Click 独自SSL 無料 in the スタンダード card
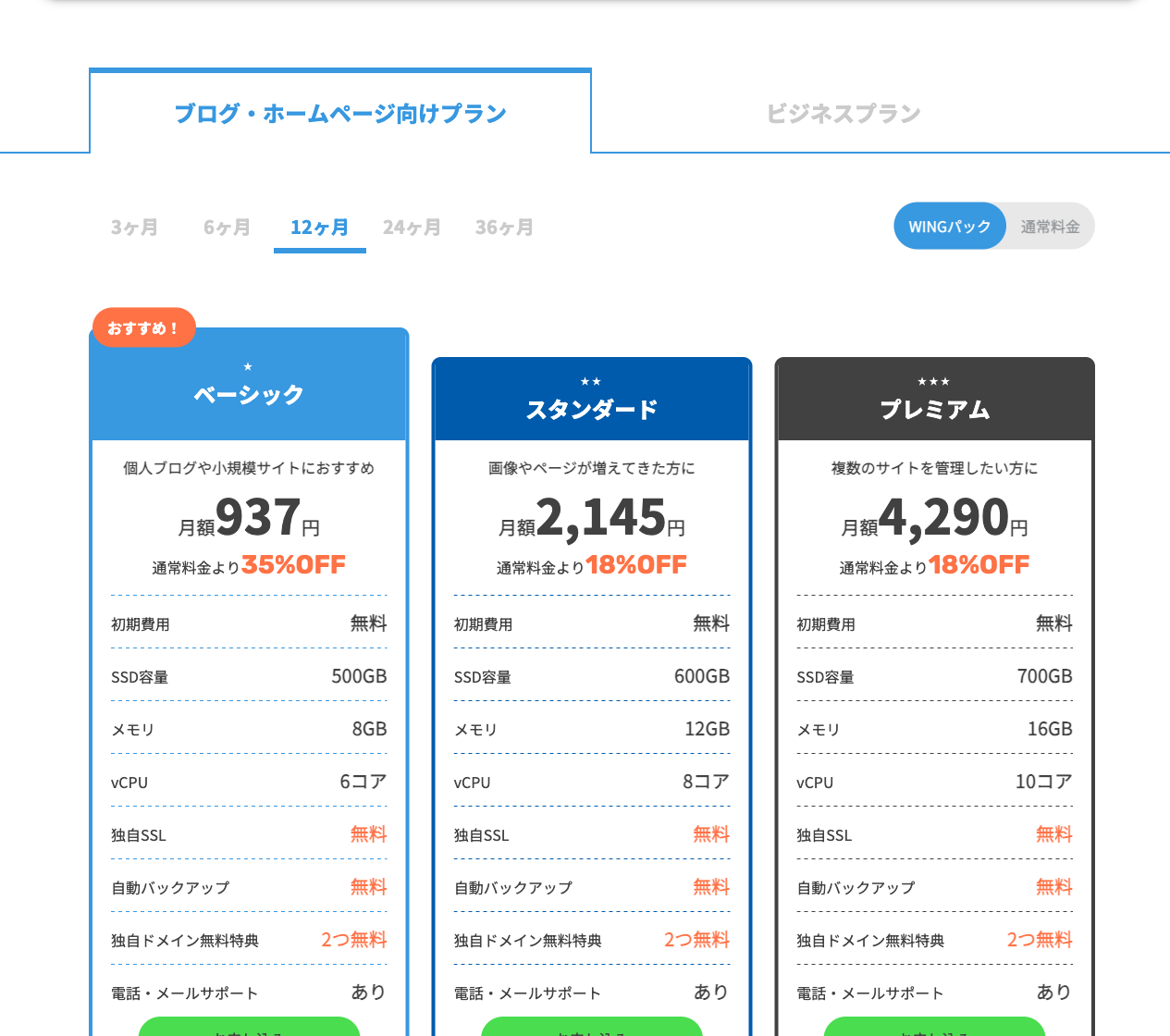This screenshot has height=1036, width=1170. (x=592, y=834)
